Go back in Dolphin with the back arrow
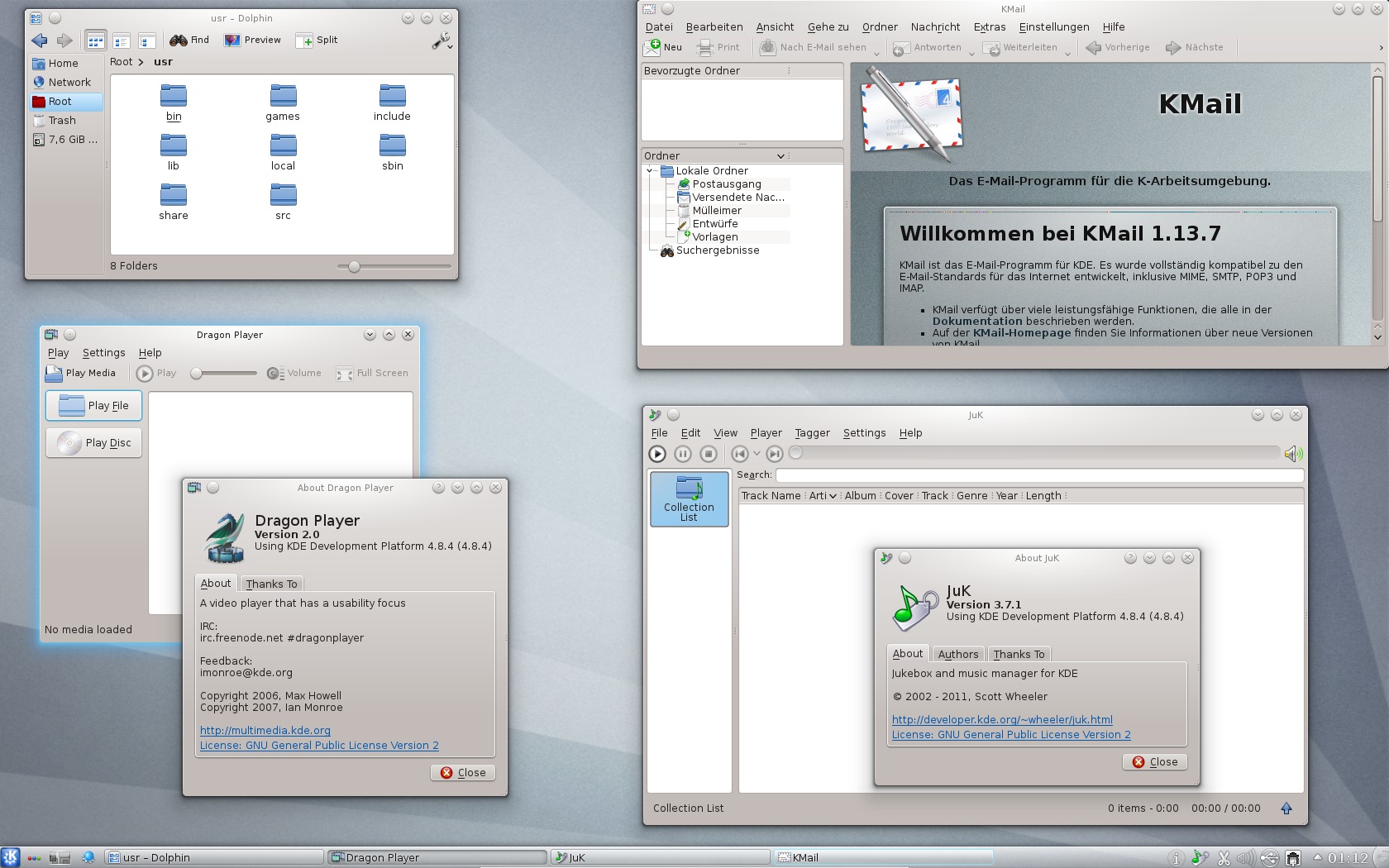This screenshot has height=868, width=1389. click(39, 41)
